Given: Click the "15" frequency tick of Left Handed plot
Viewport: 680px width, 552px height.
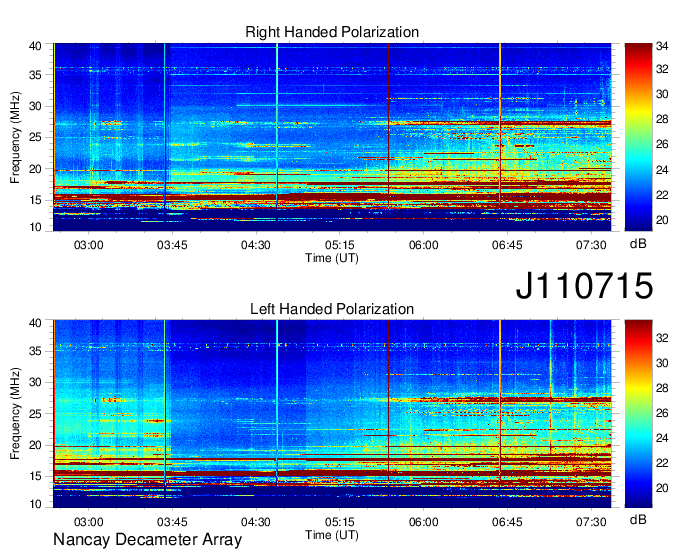Looking at the screenshot, I should point(35,477).
